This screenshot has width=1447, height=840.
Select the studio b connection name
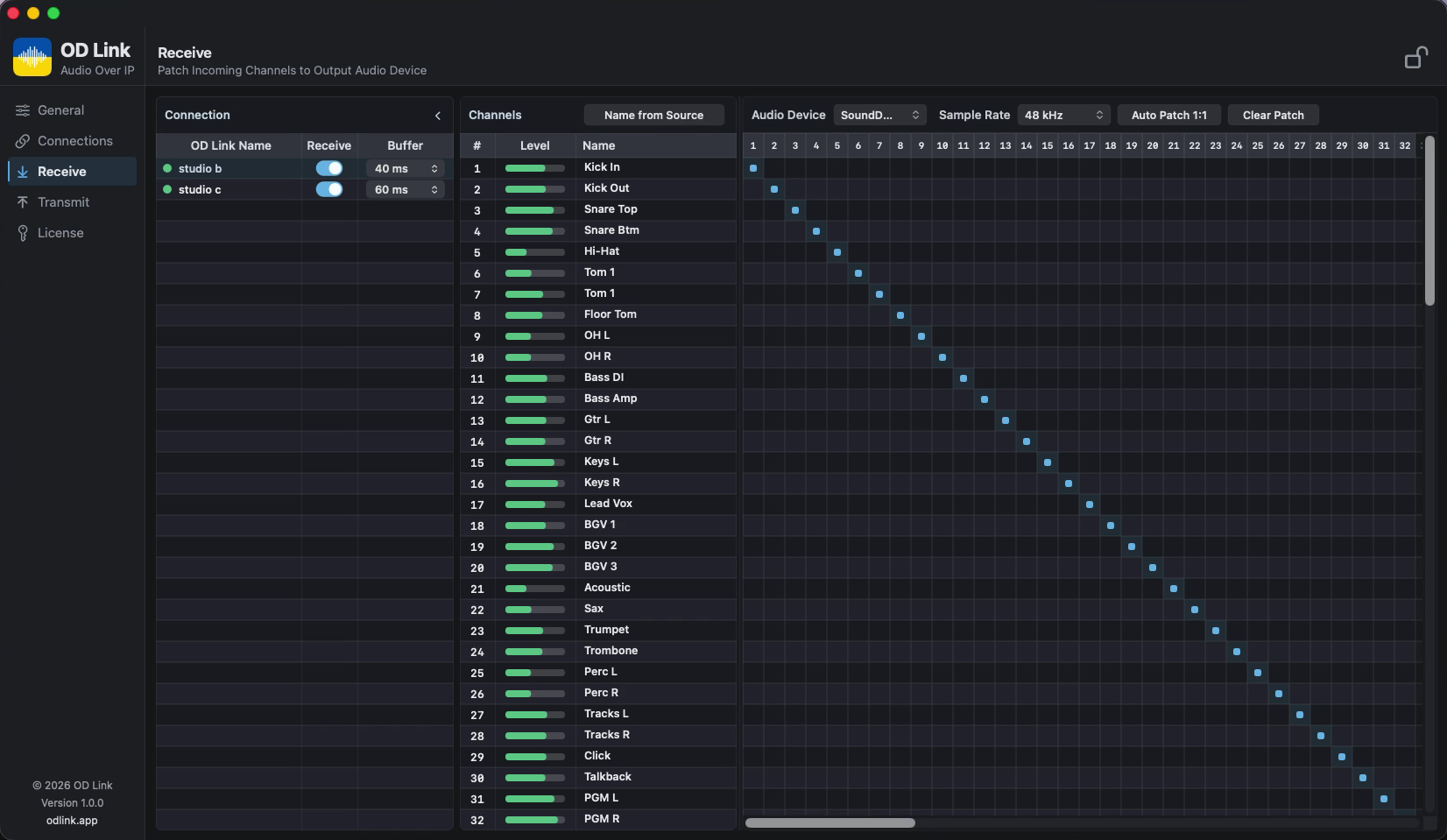click(x=201, y=168)
